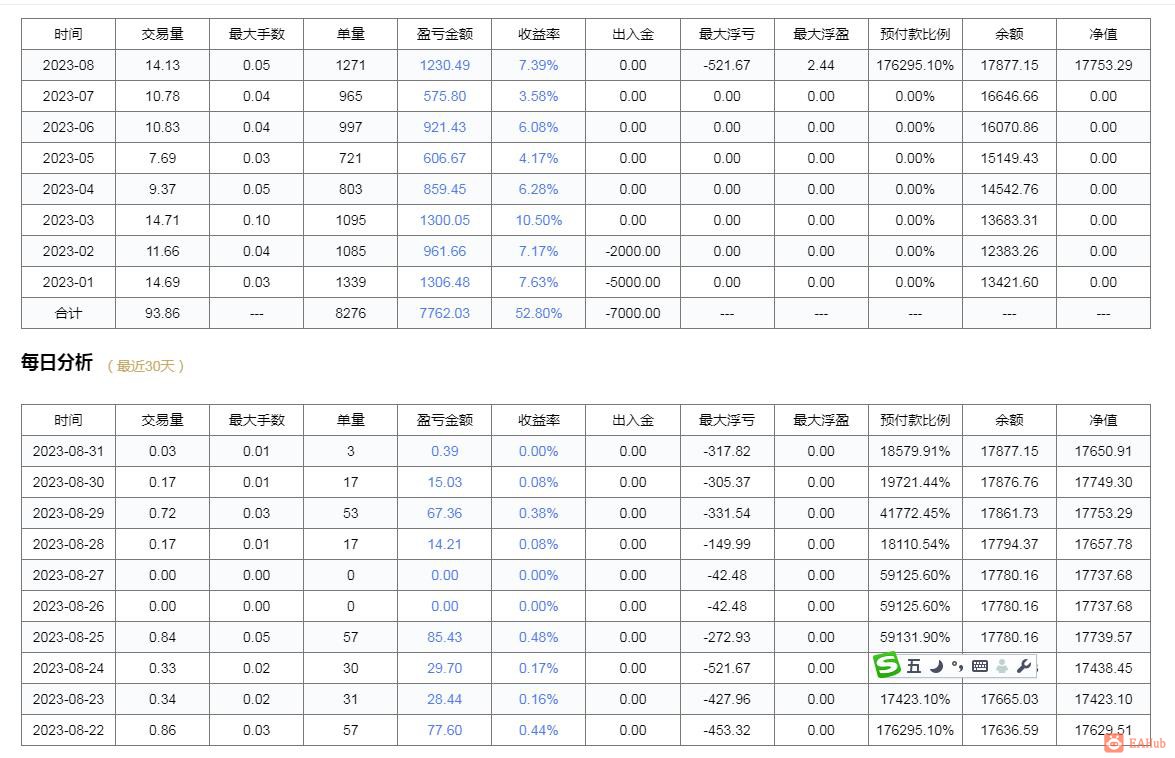Select the -521.67 max floating loss for 2023-08
This screenshot has width=1175, height=758.
[x=726, y=65]
